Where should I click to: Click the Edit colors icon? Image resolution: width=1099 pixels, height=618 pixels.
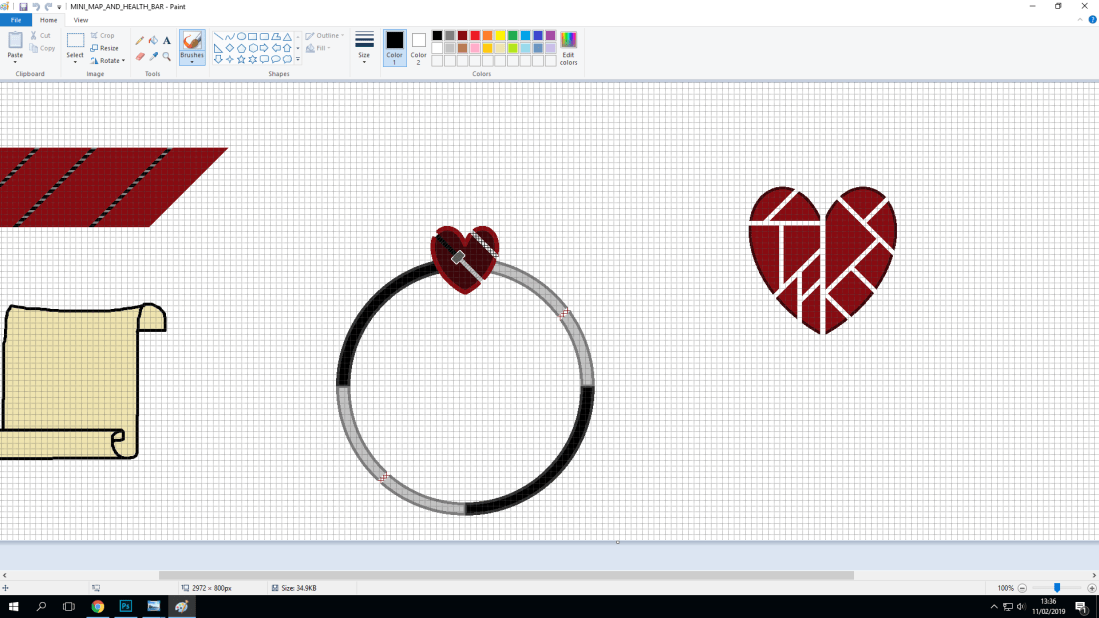tap(568, 47)
